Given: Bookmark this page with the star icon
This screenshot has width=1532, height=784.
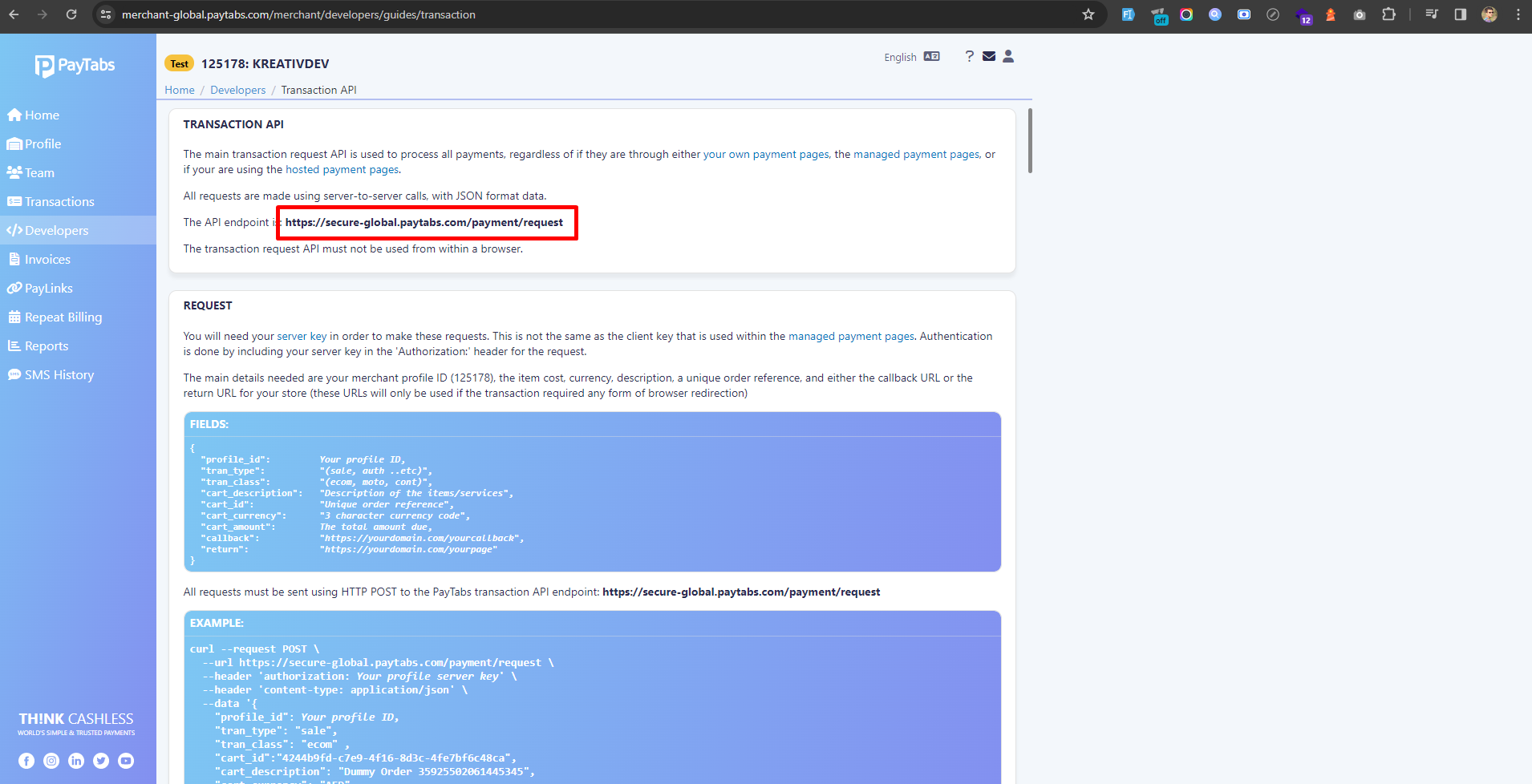Looking at the screenshot, I should (1088, 14).
